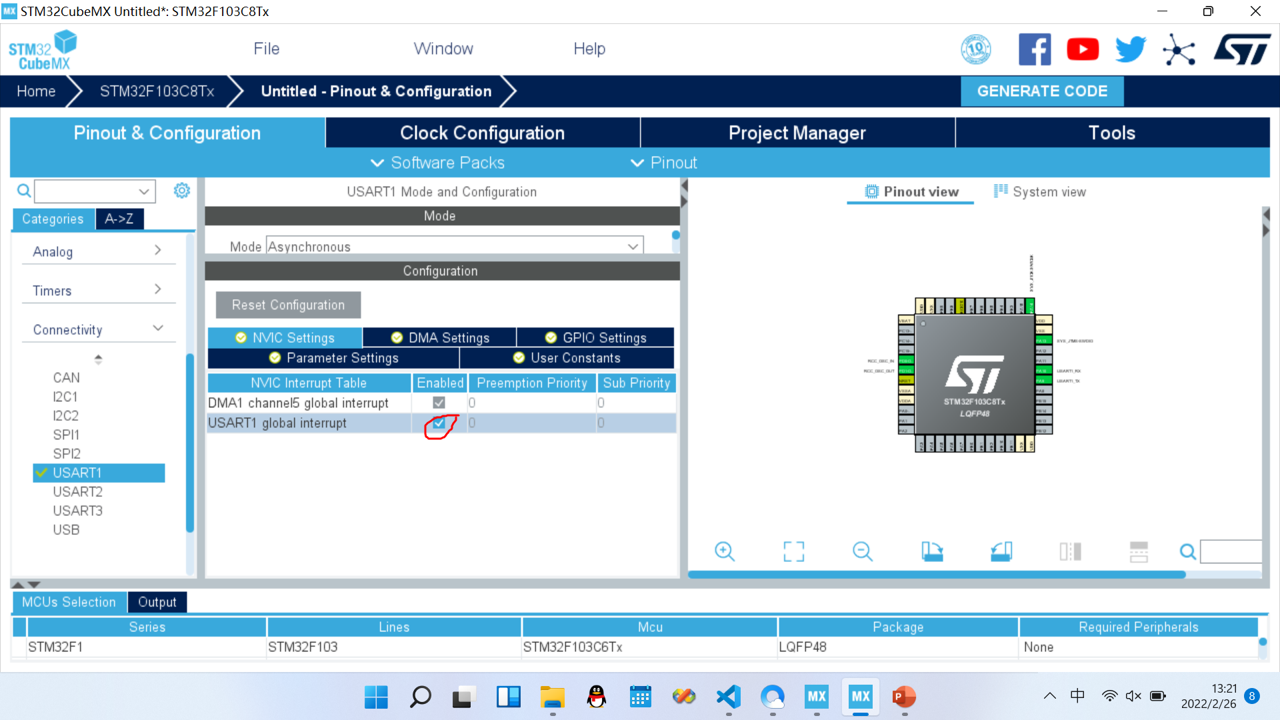Screen dimensions: 1280x720
Task: Switch to the Clock Configuration tab
Action: [x=482, y=132]
